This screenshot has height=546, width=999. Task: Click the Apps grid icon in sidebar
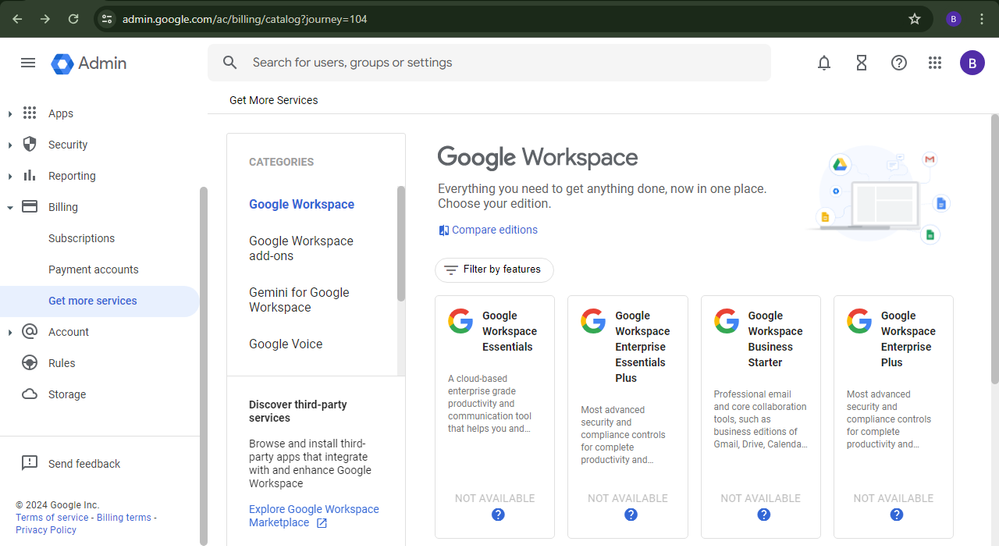tap(29, 113)
